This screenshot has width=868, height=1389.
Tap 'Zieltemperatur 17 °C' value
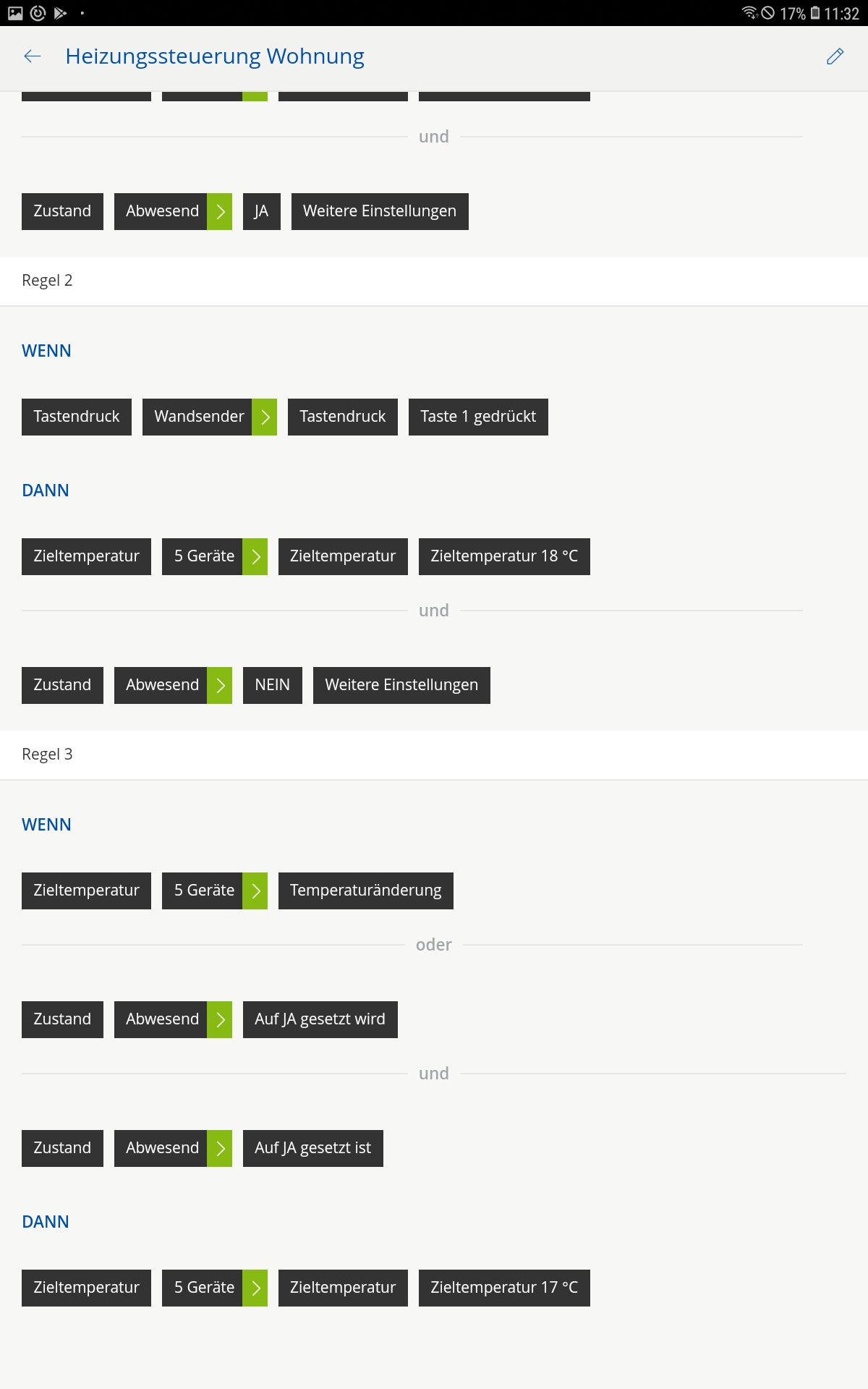click(504, 1288)
